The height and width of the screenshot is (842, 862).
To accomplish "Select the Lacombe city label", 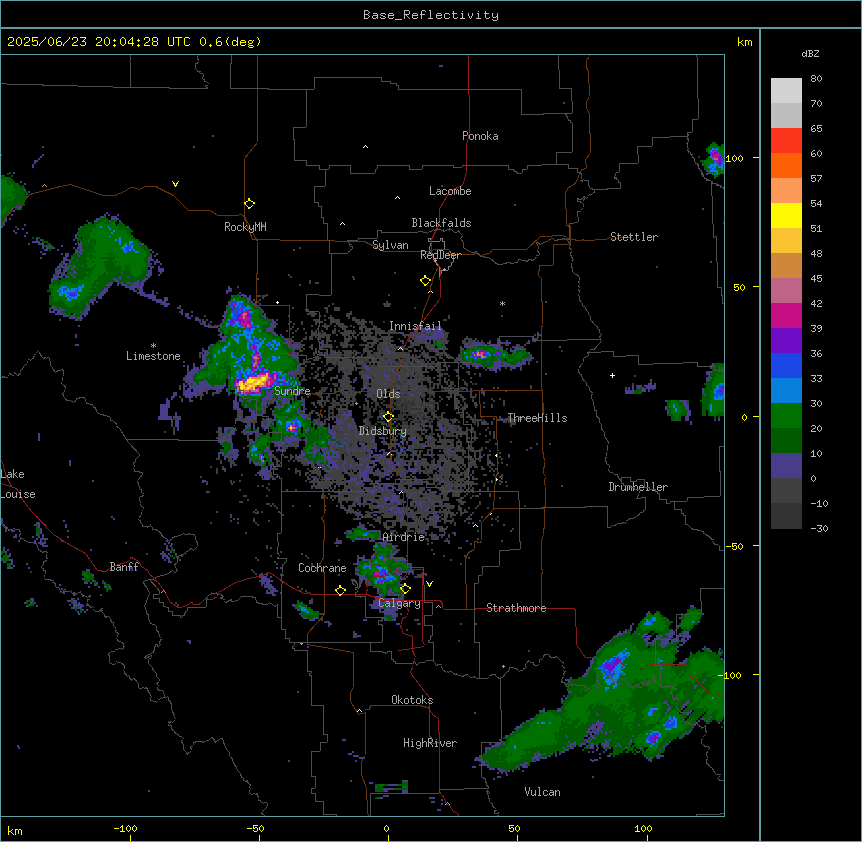I will point(450,191).
